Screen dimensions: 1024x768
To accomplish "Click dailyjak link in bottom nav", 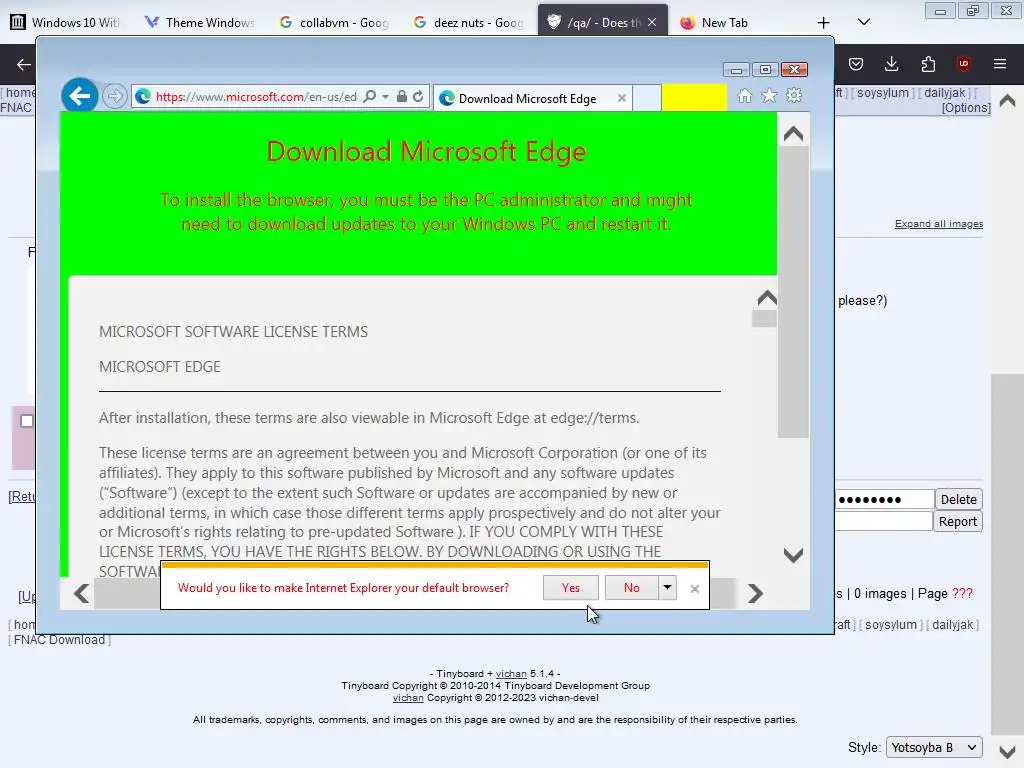I will tap(953, 625).
